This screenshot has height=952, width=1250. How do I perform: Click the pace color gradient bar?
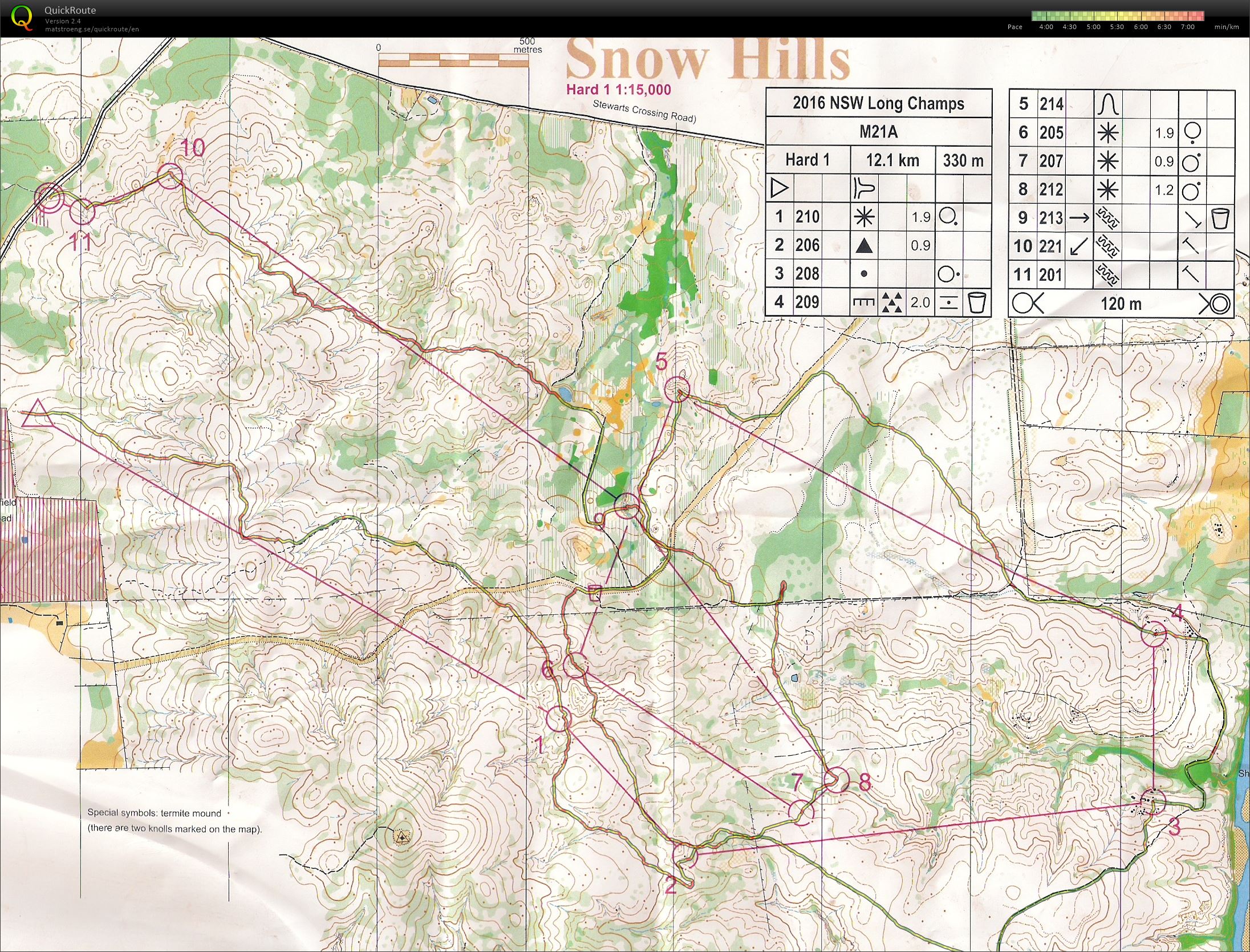point(1118,16)
